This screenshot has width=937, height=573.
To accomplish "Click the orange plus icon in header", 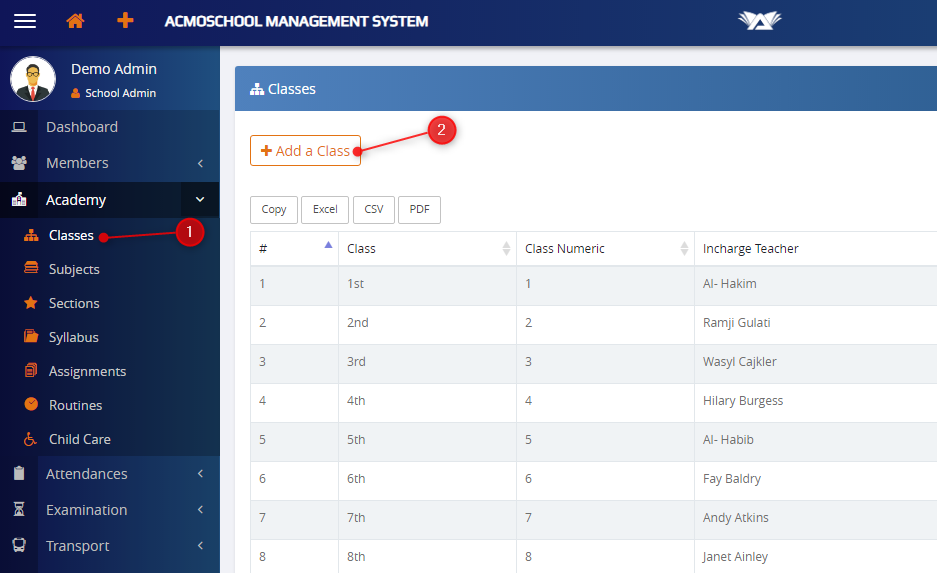I will pos(125,21).
